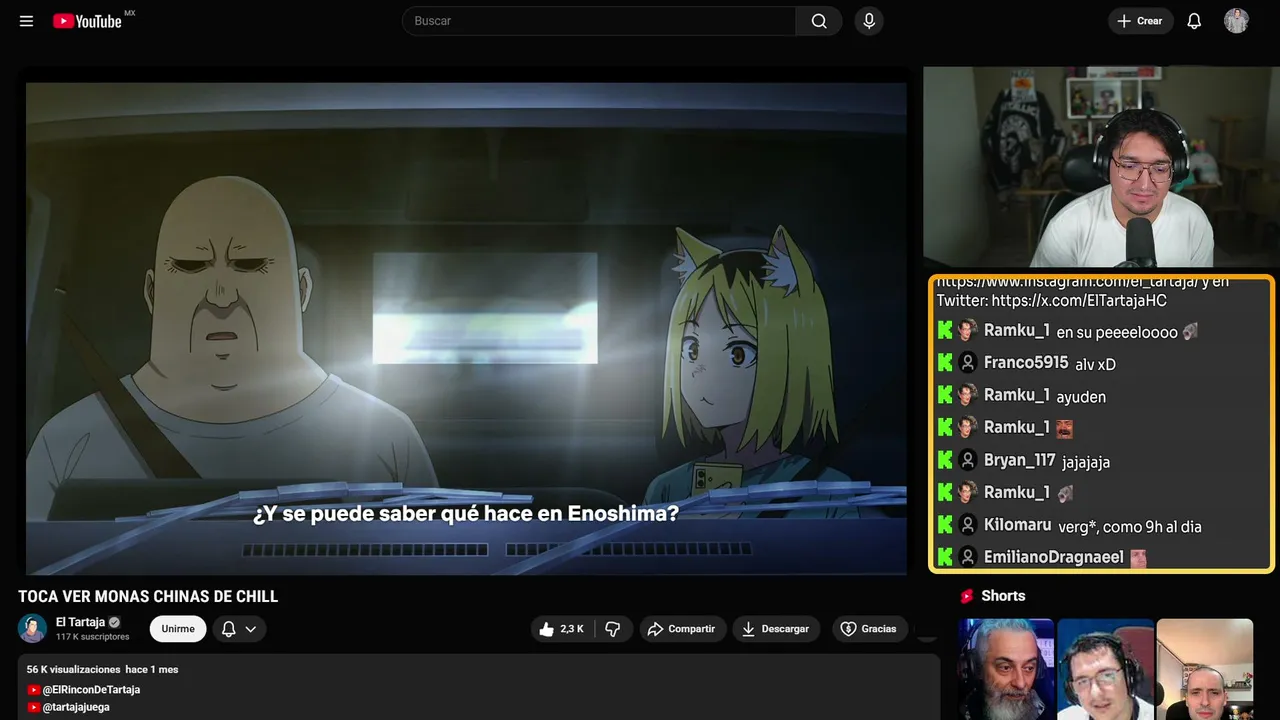Join the channel with Unirme

[178, 629]
